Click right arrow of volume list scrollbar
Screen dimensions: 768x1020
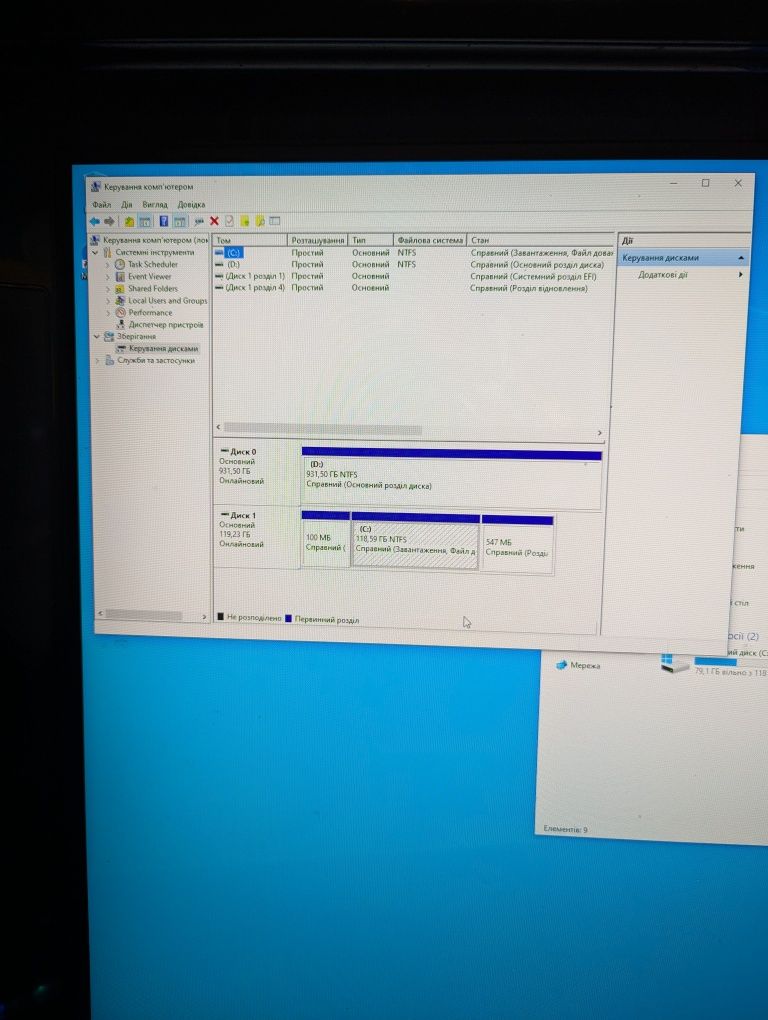click(599, 433)
